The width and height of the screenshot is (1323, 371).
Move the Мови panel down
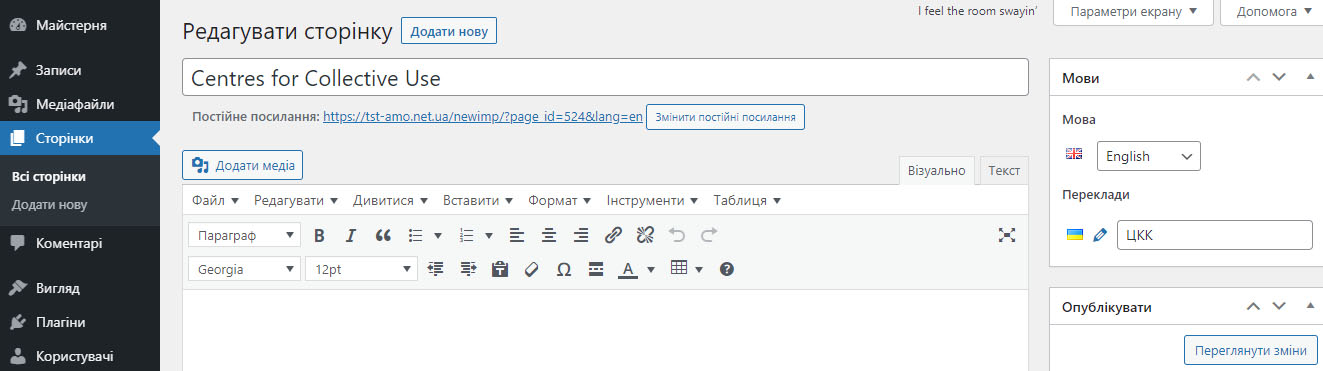[1278, 77]
